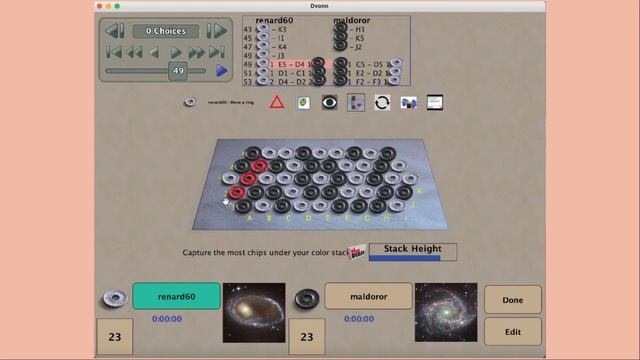Click the circular arrows rotate icon
Image resolution: width=640 pixels, height=360 pixels.
point(382,102)
